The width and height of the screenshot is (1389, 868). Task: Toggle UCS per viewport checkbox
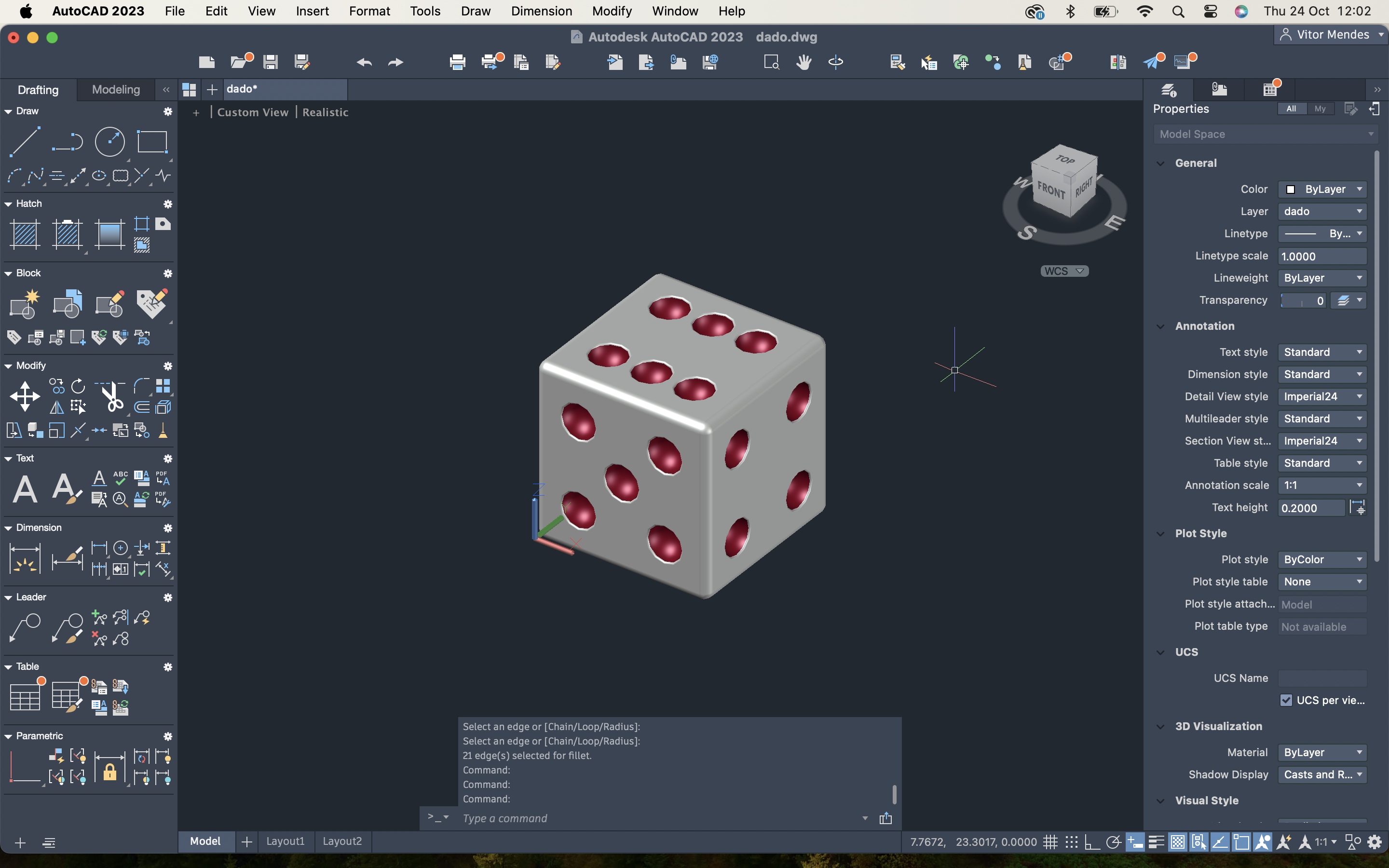(1286, 700)
